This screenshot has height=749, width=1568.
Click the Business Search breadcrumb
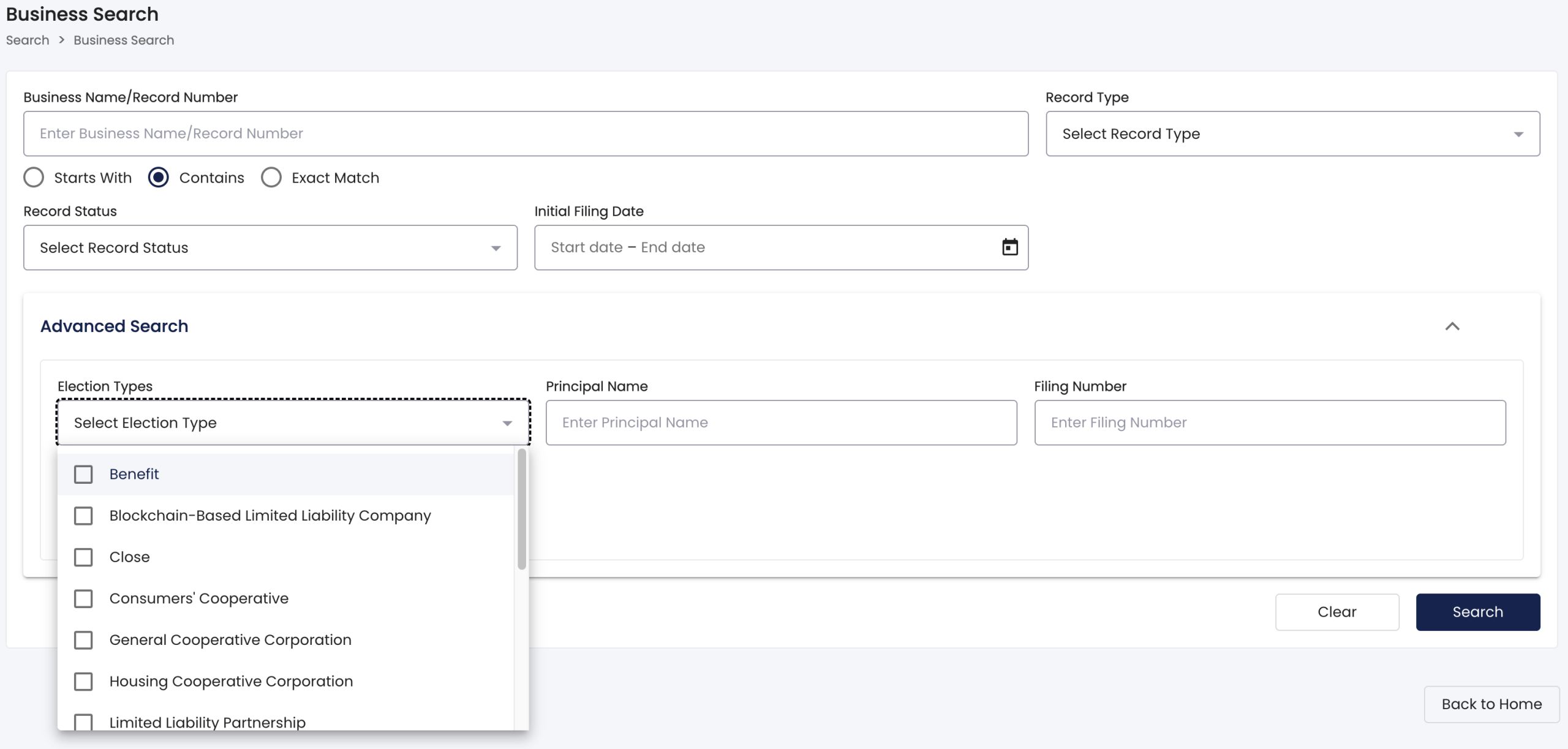124,40
